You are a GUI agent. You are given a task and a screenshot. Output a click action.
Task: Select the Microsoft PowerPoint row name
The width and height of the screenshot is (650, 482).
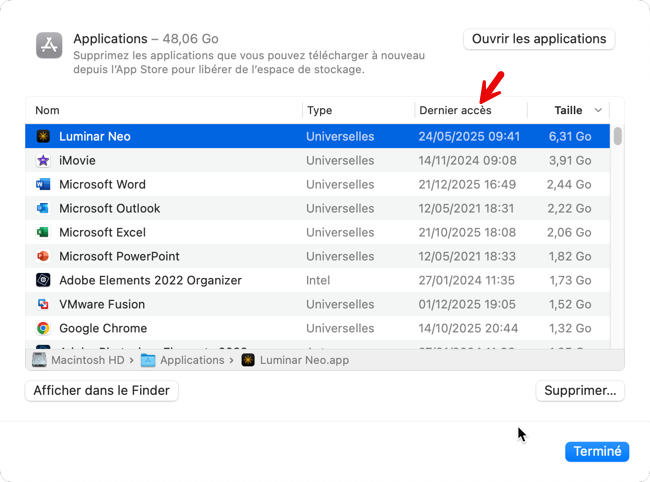point(119,256)
